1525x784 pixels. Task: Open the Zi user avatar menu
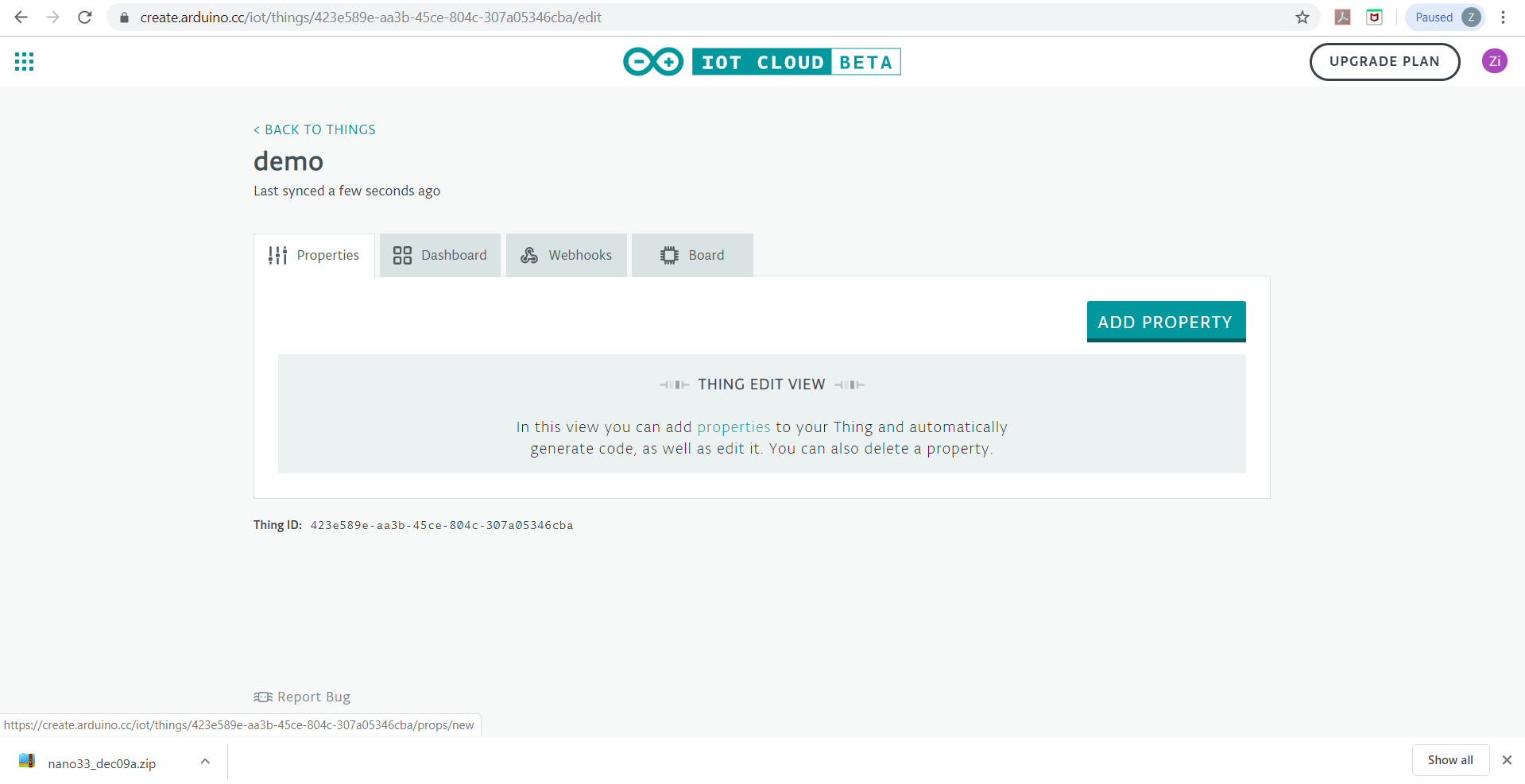click(1494, 61)
